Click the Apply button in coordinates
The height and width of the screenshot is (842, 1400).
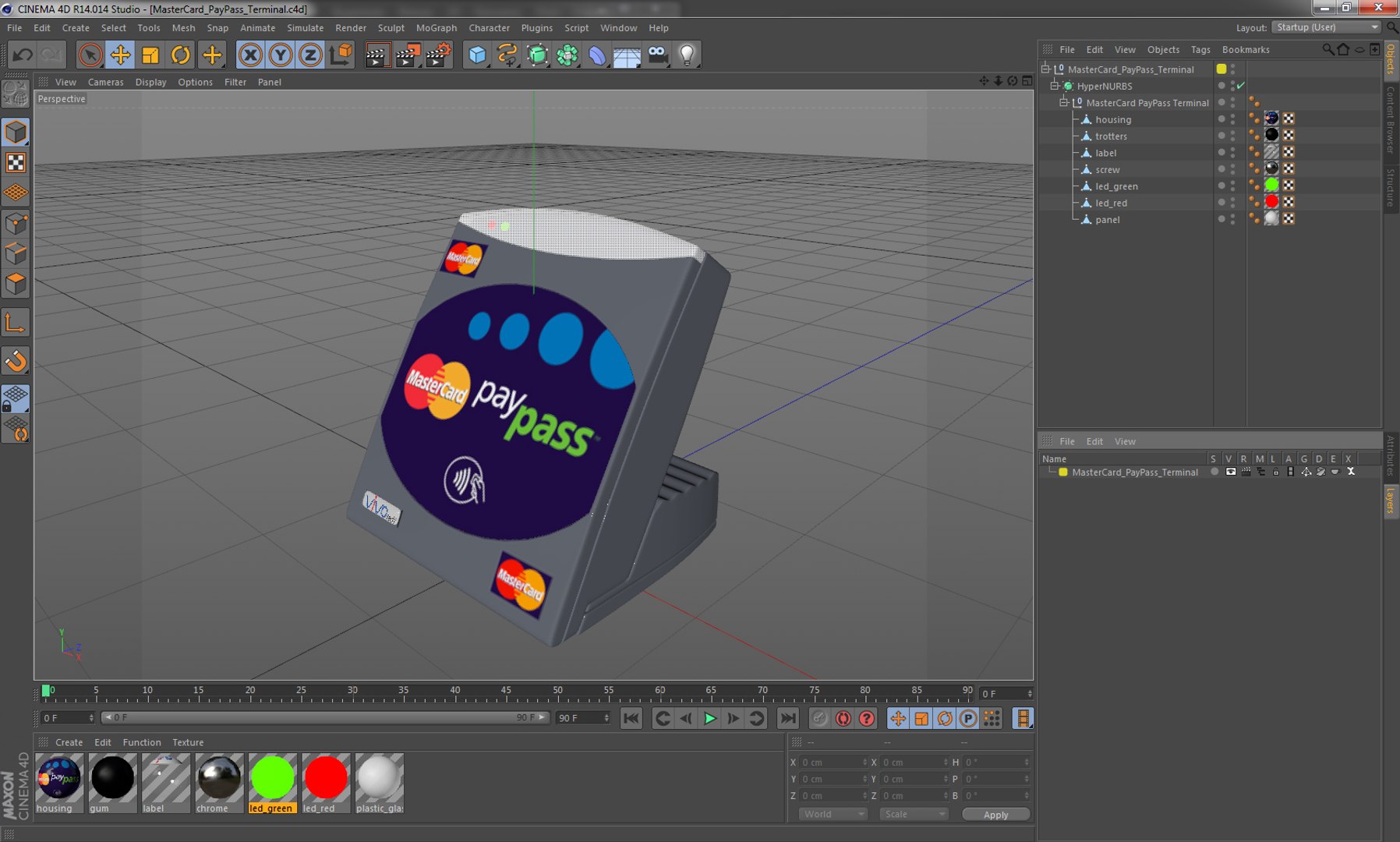[995, 814]
